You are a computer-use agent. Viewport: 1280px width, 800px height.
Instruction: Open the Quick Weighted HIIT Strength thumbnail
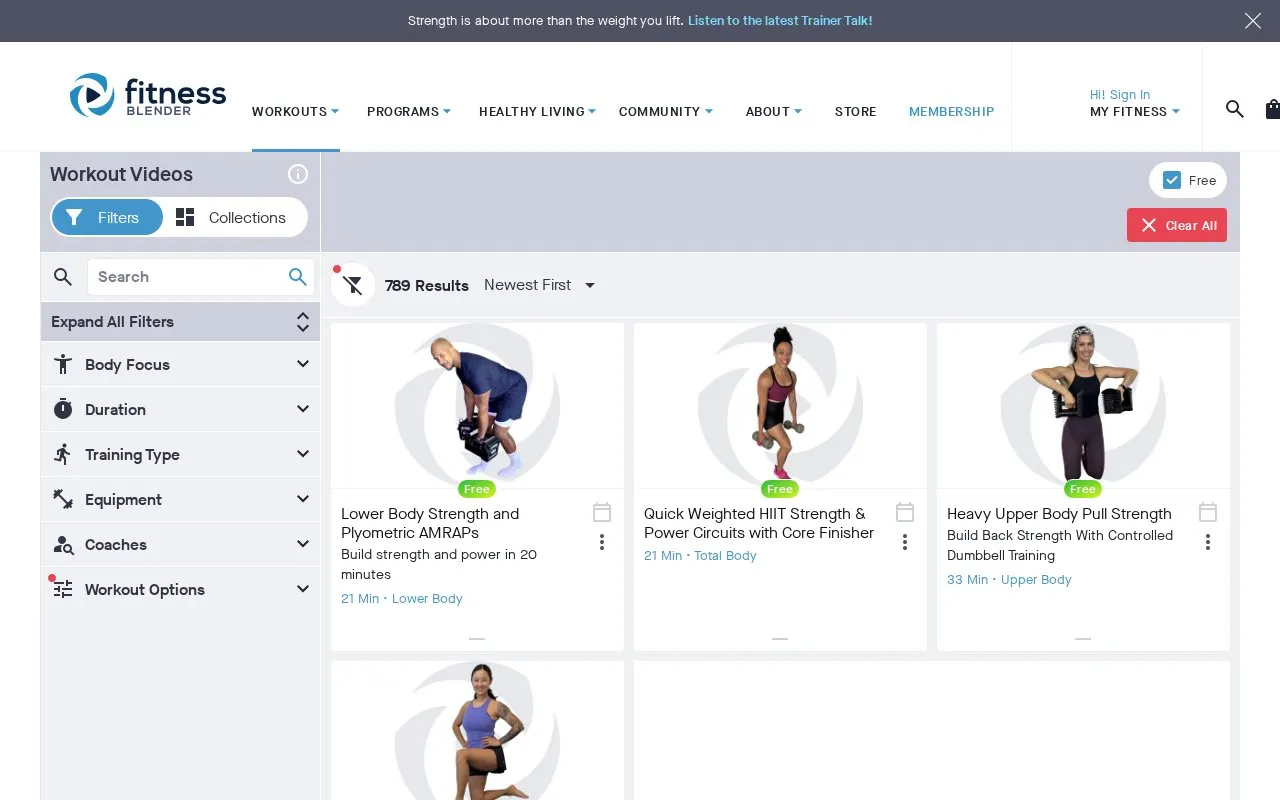[780, 406]
